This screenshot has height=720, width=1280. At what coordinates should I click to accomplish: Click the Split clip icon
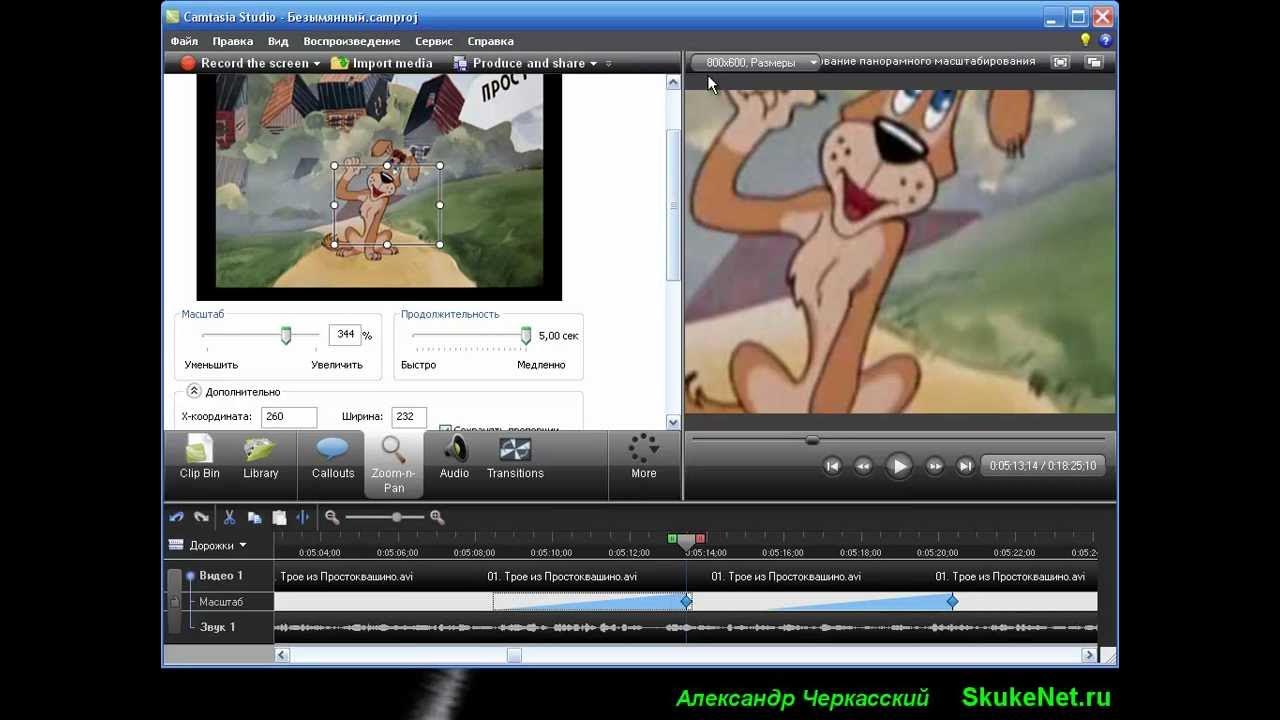coord(303,517)
